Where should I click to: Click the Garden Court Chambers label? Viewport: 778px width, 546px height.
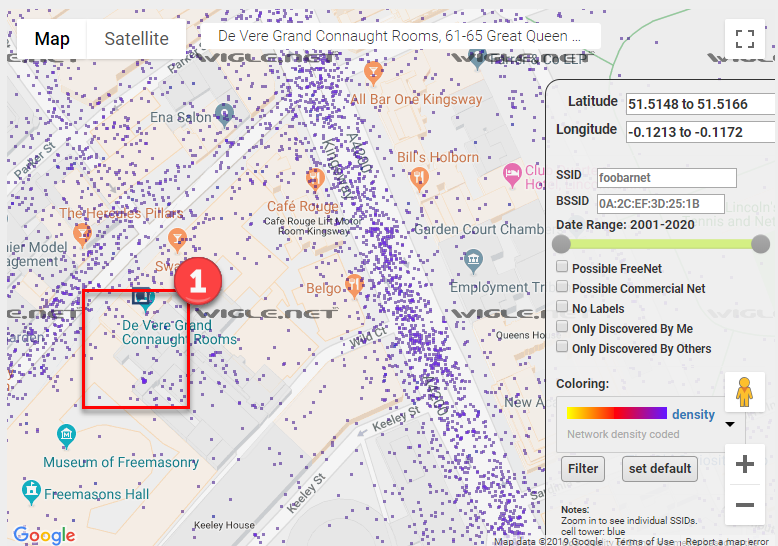coord(480,229)
